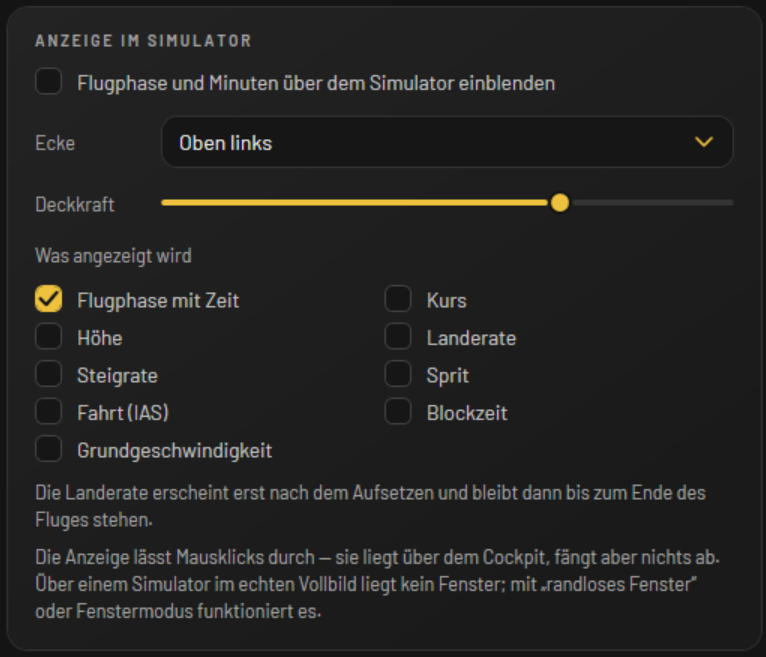Uncheck Flugphase mit Zeit checkbox
Screen dimensions: 766x657
[48, 298]
